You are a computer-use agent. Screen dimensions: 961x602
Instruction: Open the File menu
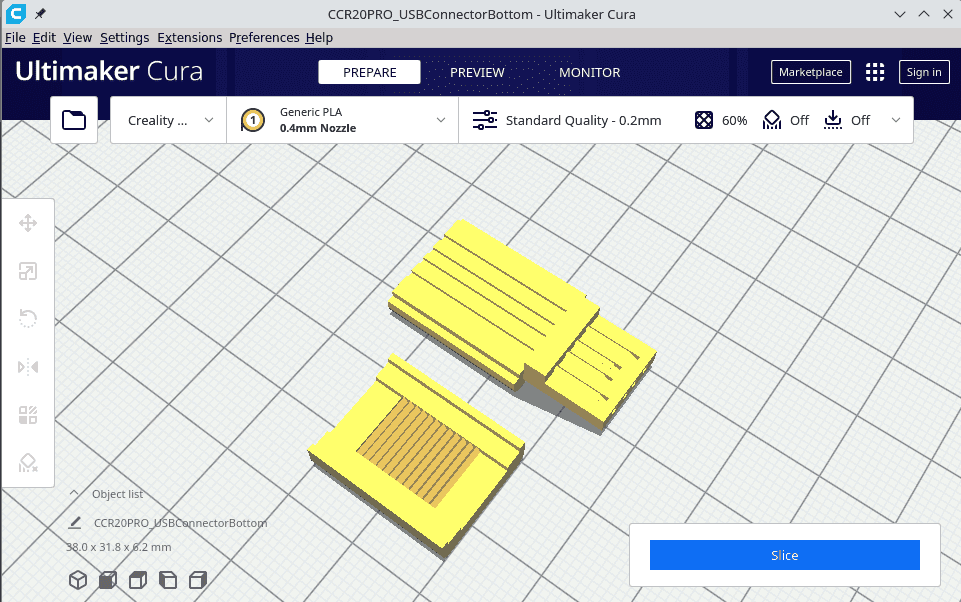pos(15,37)
